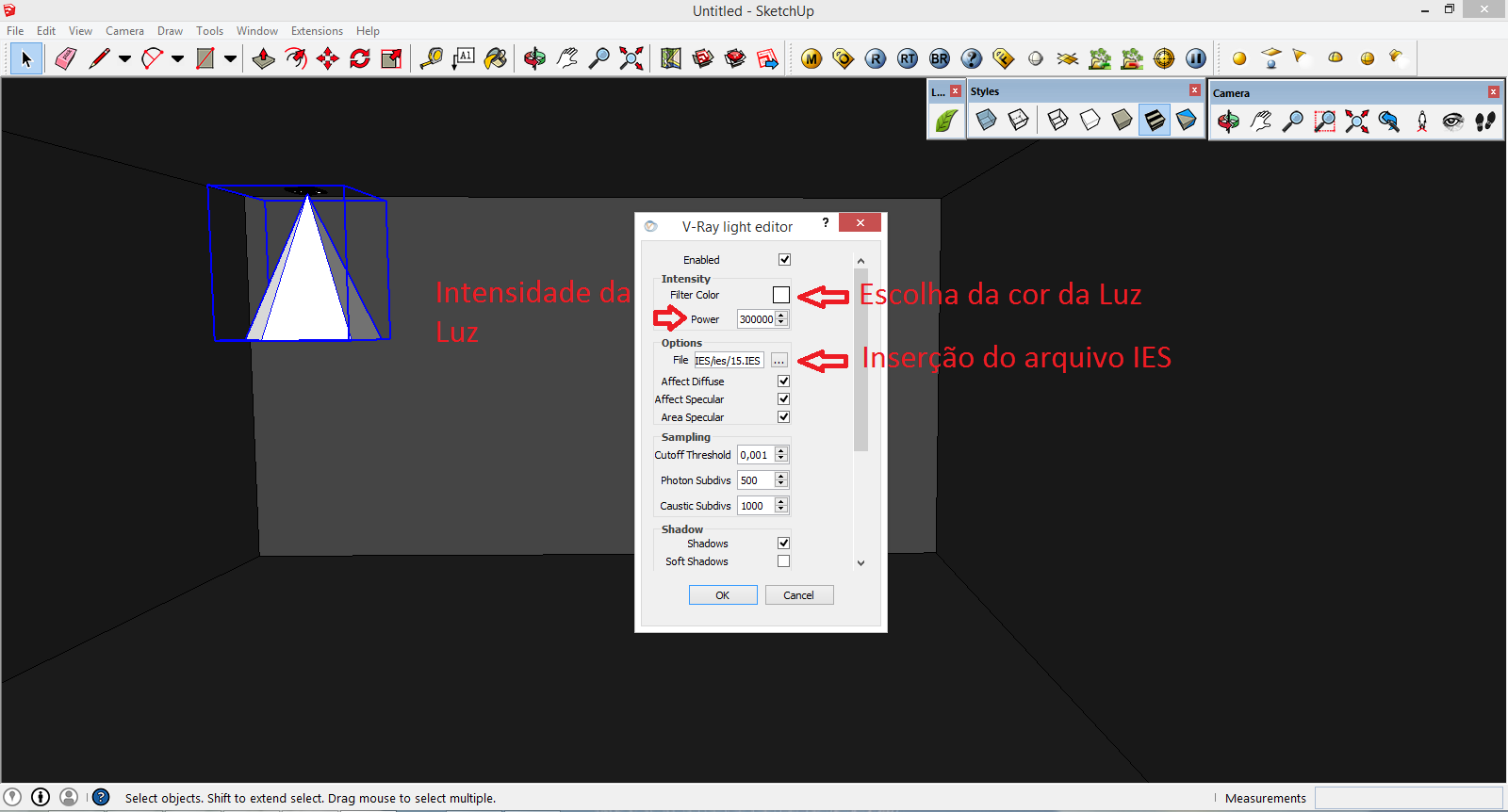Toggle Affect Specular checkbox
This screenshot has width=1508, height=812.
(x=783, y=398)
